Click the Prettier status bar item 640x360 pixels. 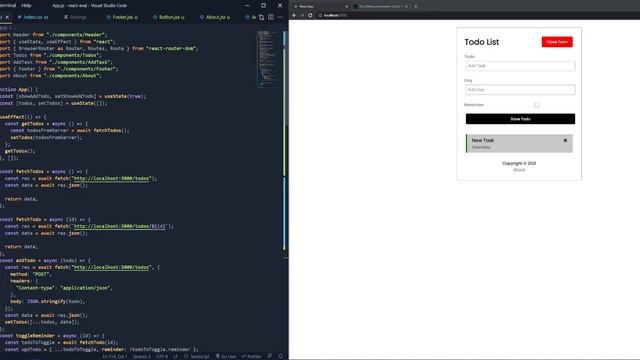251,356
